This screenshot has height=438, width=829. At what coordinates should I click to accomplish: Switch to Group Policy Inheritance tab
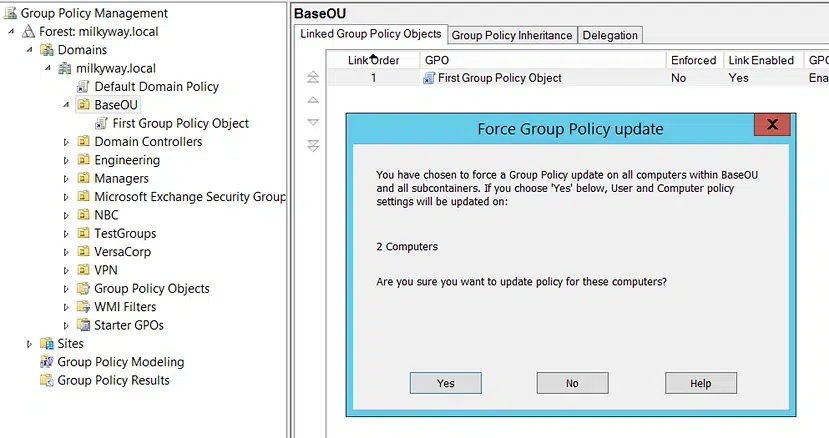tap(512, 35)
